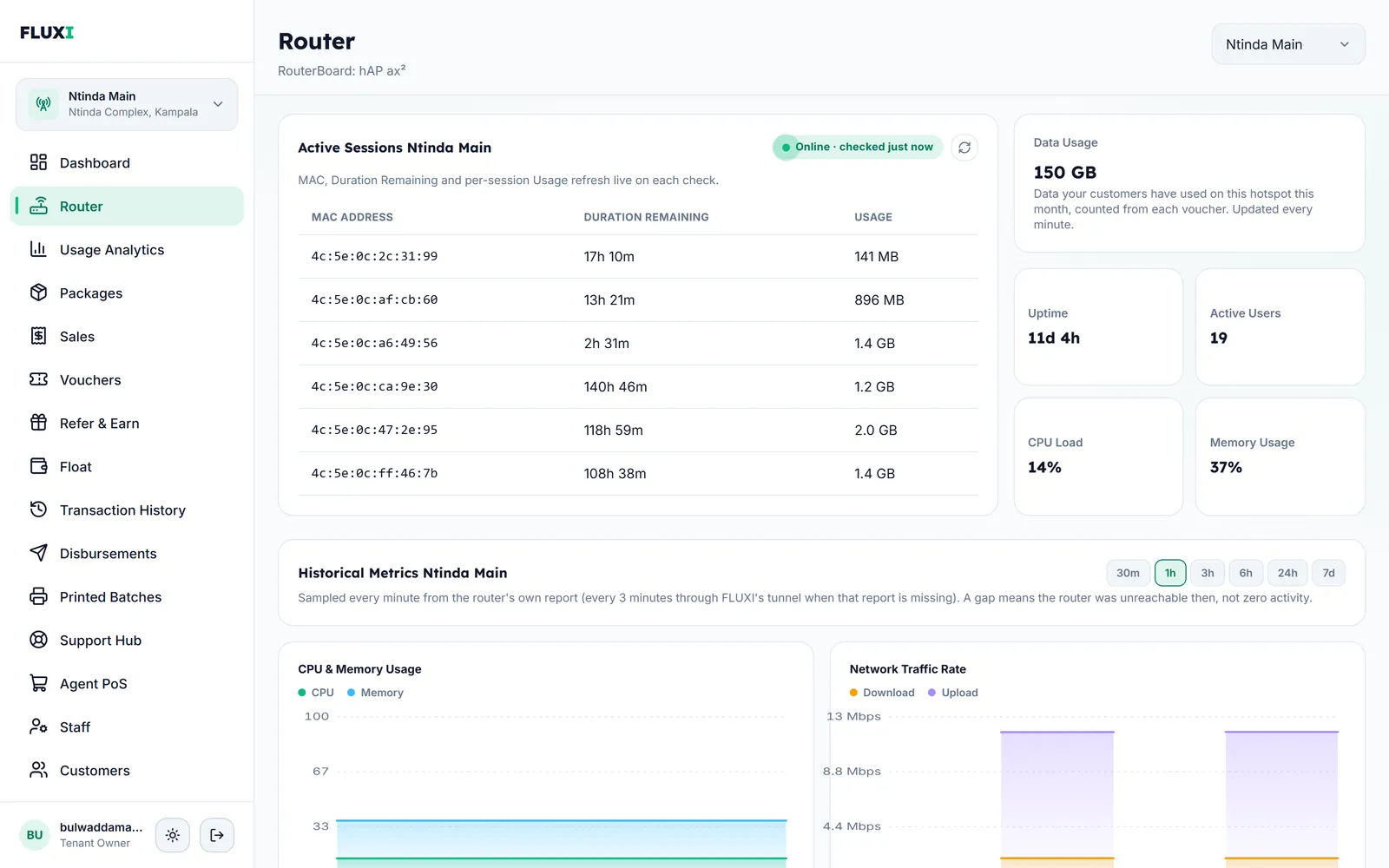Open the Disbursements page link
This screenshot has width=1389, height=868.
point(127,553)
